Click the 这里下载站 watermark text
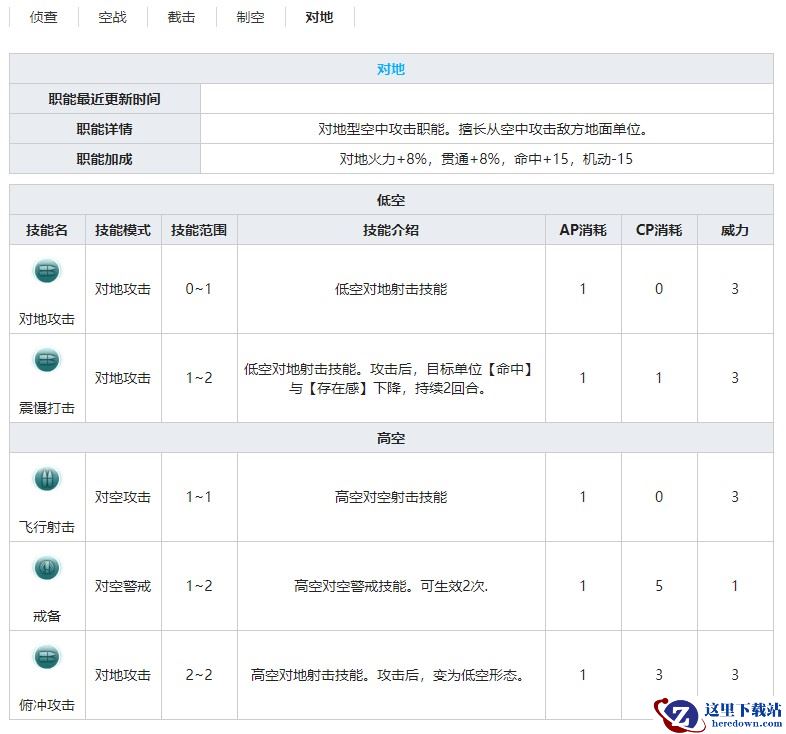 tap(742, 709)
